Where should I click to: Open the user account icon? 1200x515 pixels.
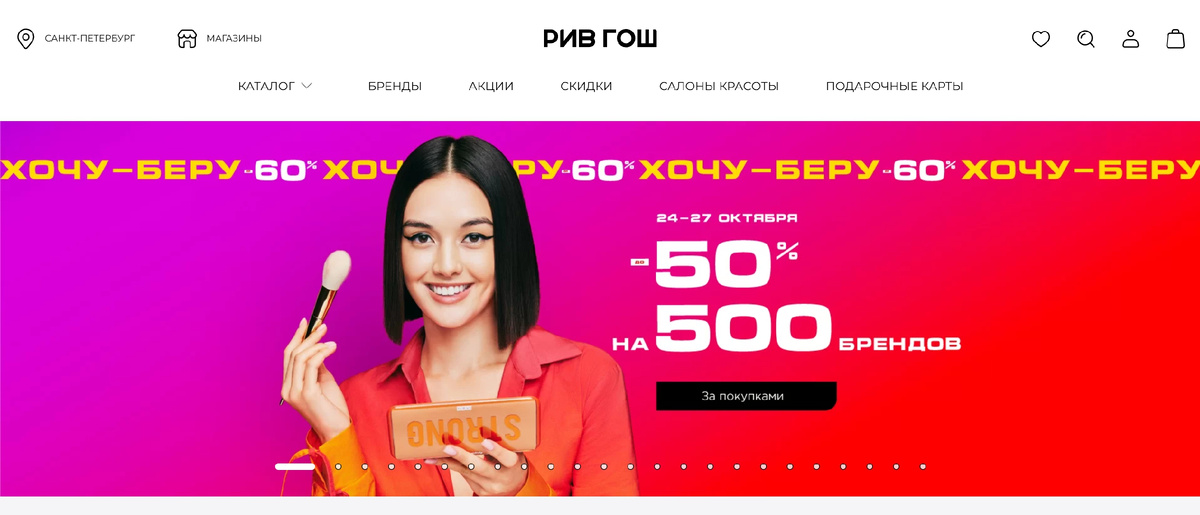(1131, 39)
